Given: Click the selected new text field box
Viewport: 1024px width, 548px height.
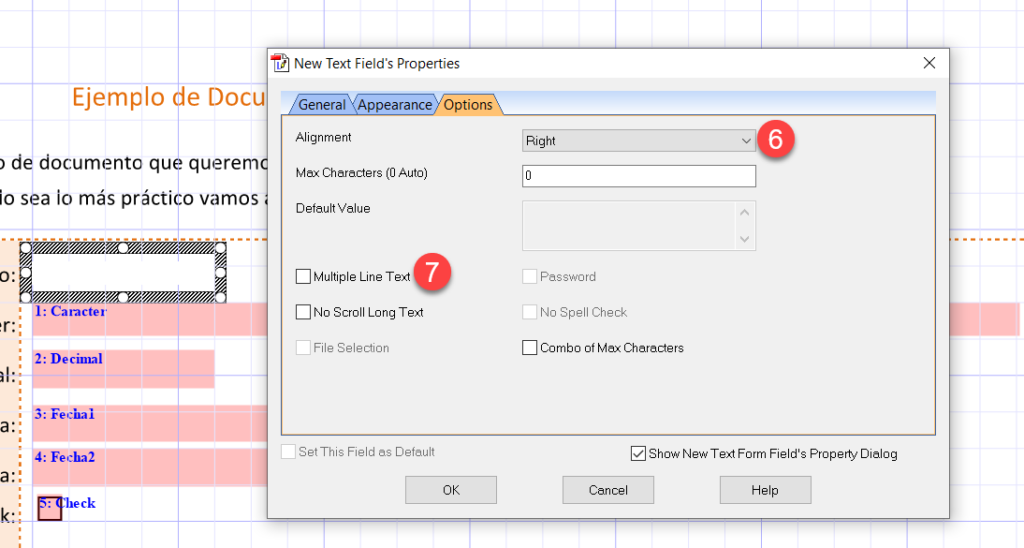Looking at the screenshot, I should (123, 271).
